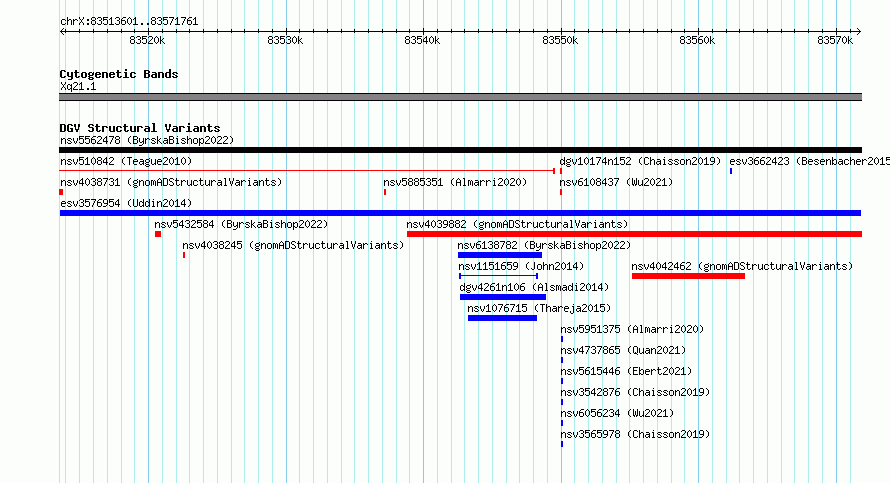Image resolution: width=890 pixels, height=483 pixels.
Task: Open nsv5432584 (ByrskaBishop2022) label
Action: (241, 224)
